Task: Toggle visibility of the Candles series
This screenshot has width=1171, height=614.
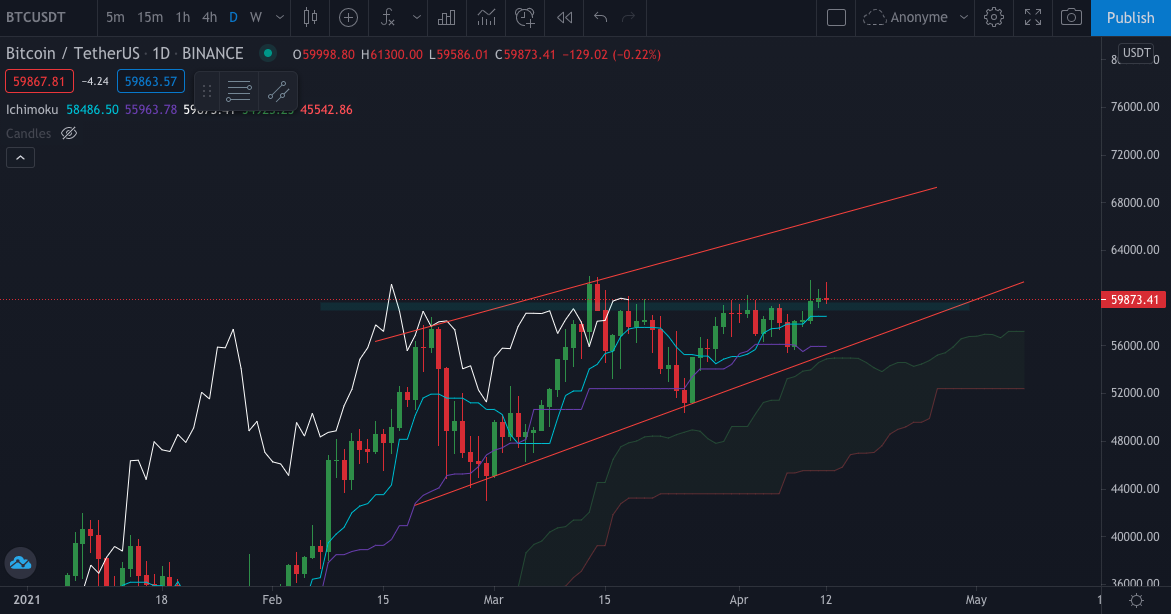Action: [x=68, y=133]
